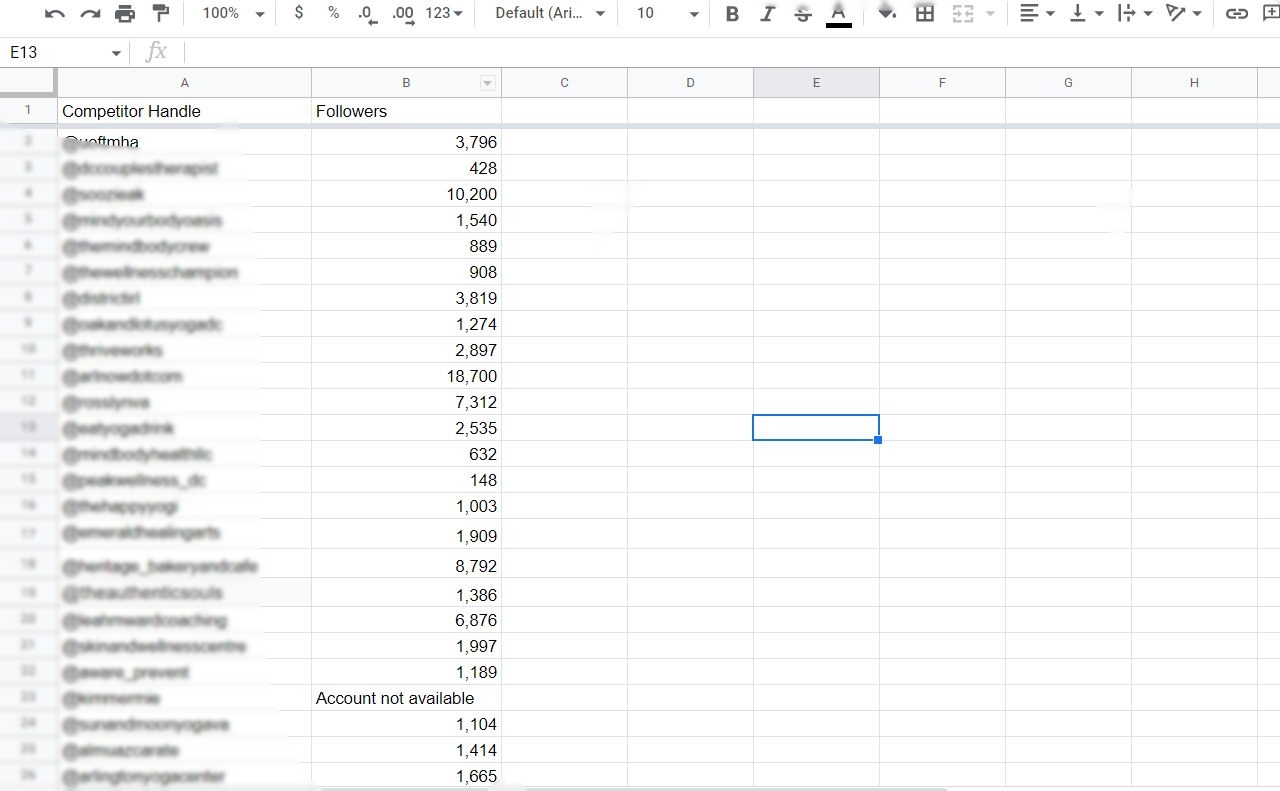Decrease decimal places
Screen dimensions: 1280x791
click(x=367, y=14)
